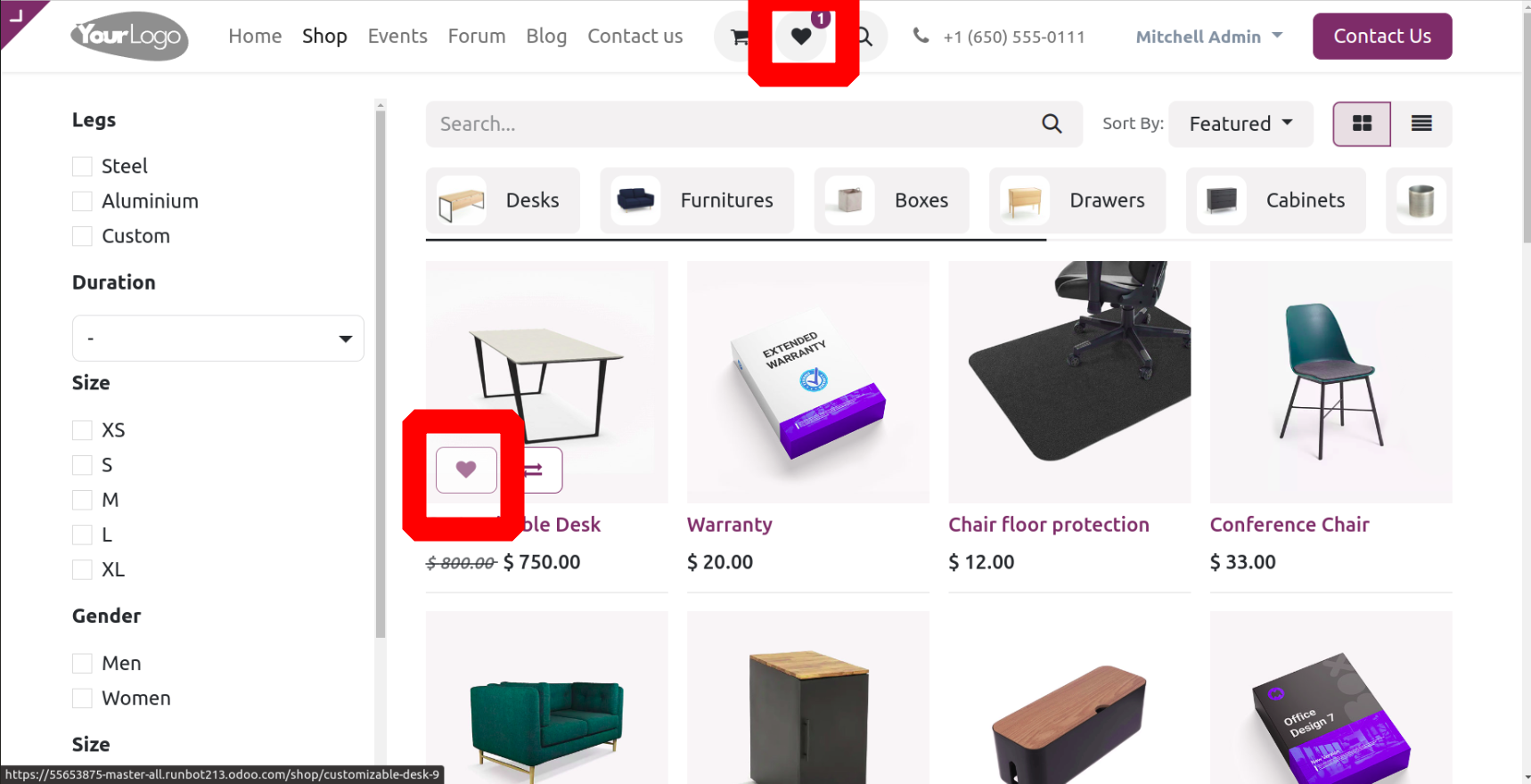Click the compare arrows on desk product
Screen dimensions: 1531x784
coord(533,470)
